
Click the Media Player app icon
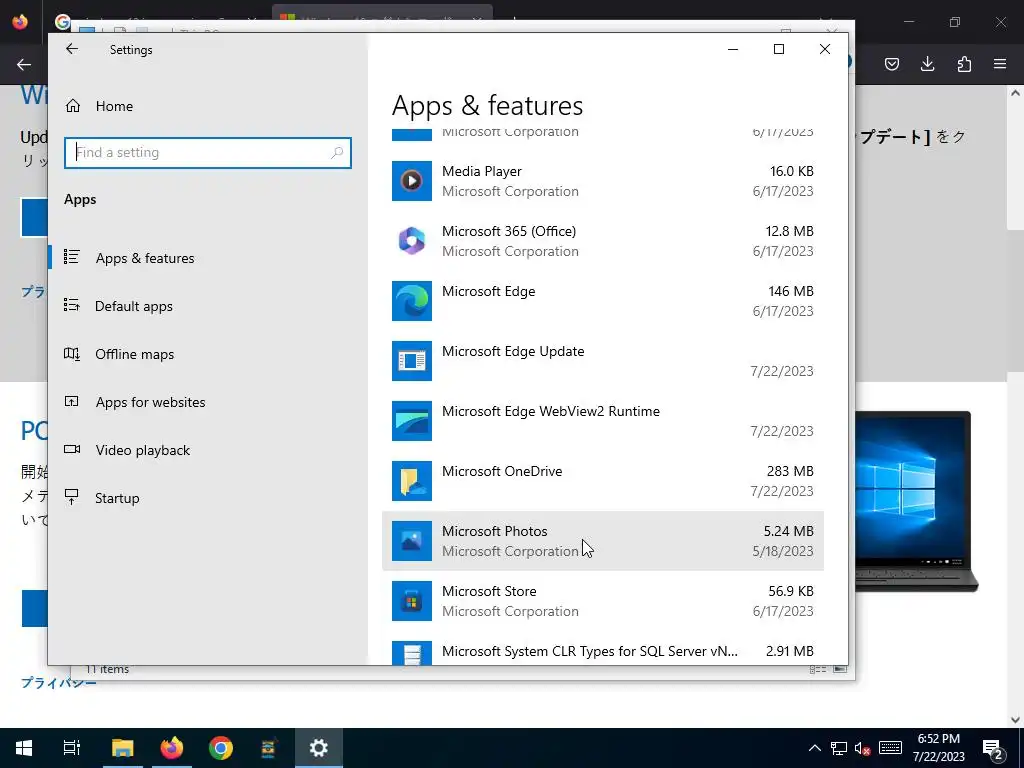coord(411,181)
